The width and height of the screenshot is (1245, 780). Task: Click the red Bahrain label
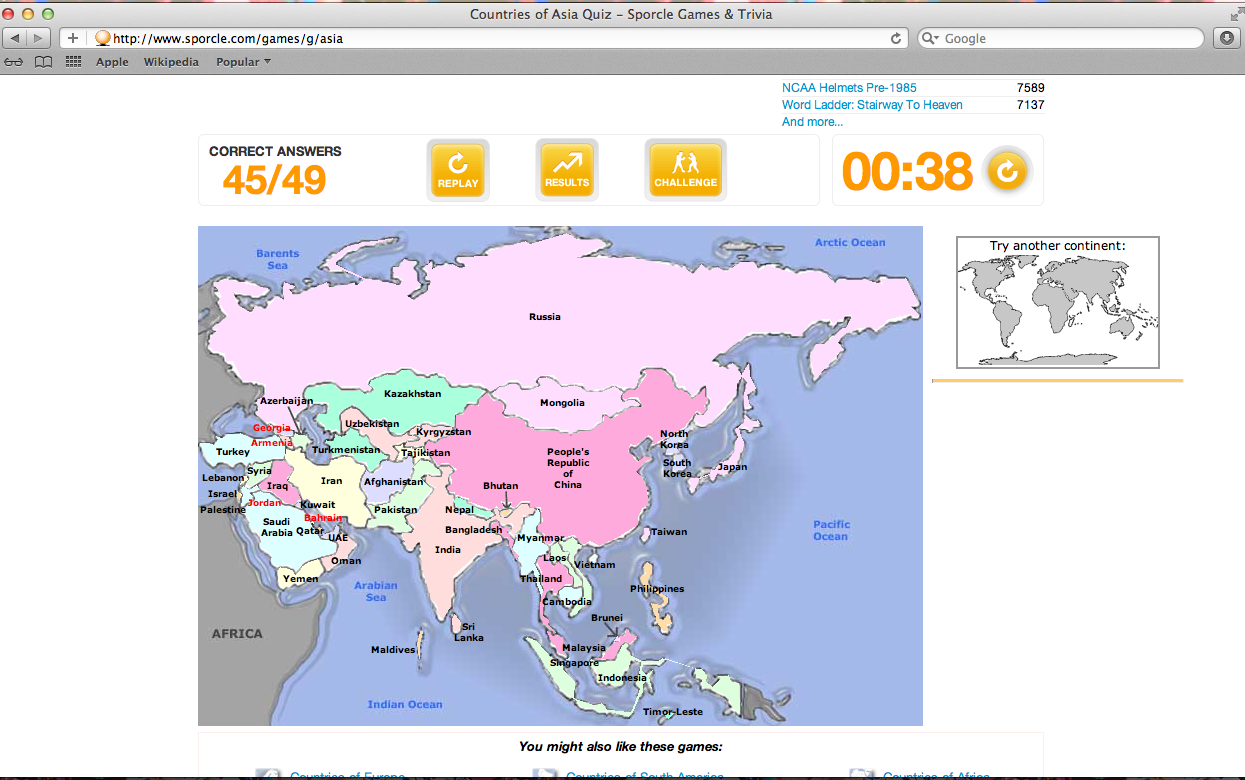point(324,518)
